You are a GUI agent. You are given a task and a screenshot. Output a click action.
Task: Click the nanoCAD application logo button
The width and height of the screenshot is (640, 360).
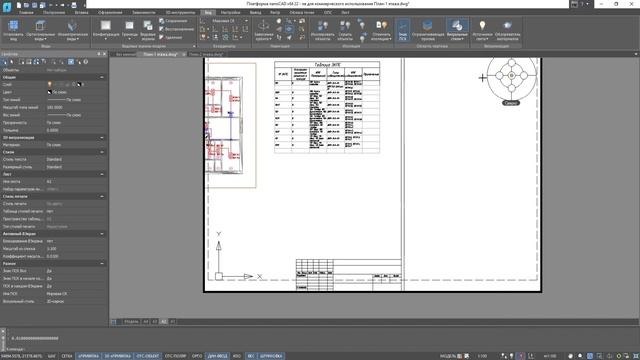pyautogui.click(x=7, y=7)
